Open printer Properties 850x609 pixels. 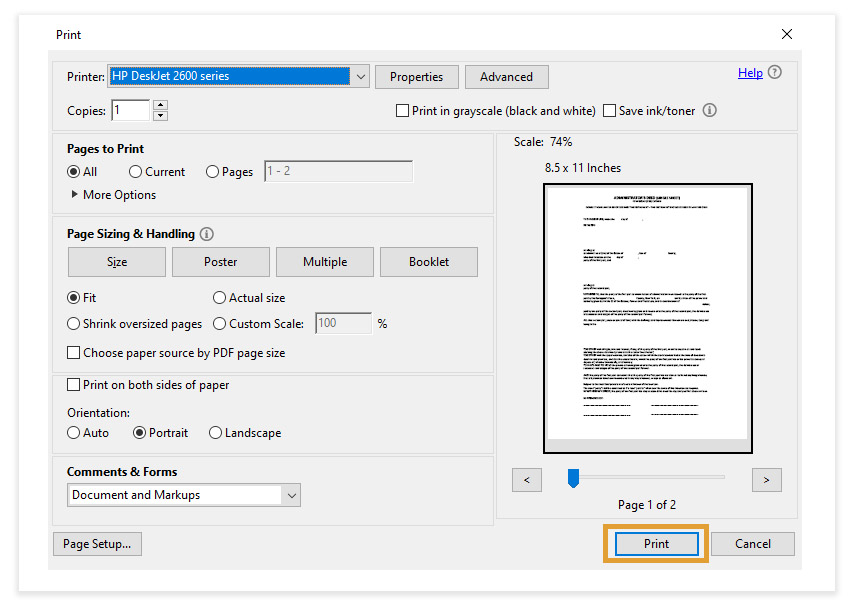coord(416,77)
